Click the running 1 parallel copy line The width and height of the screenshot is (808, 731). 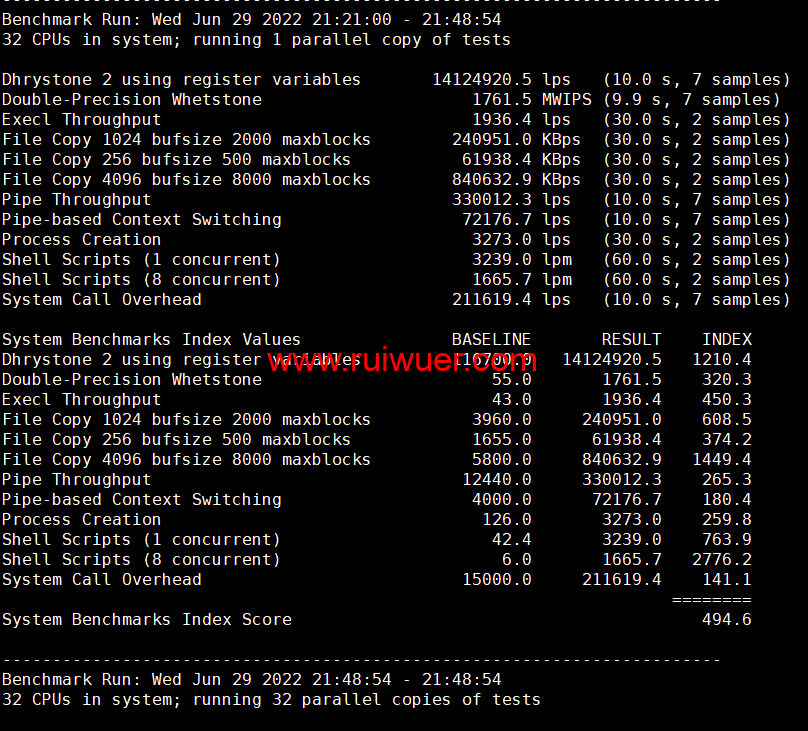click(256, 40)
